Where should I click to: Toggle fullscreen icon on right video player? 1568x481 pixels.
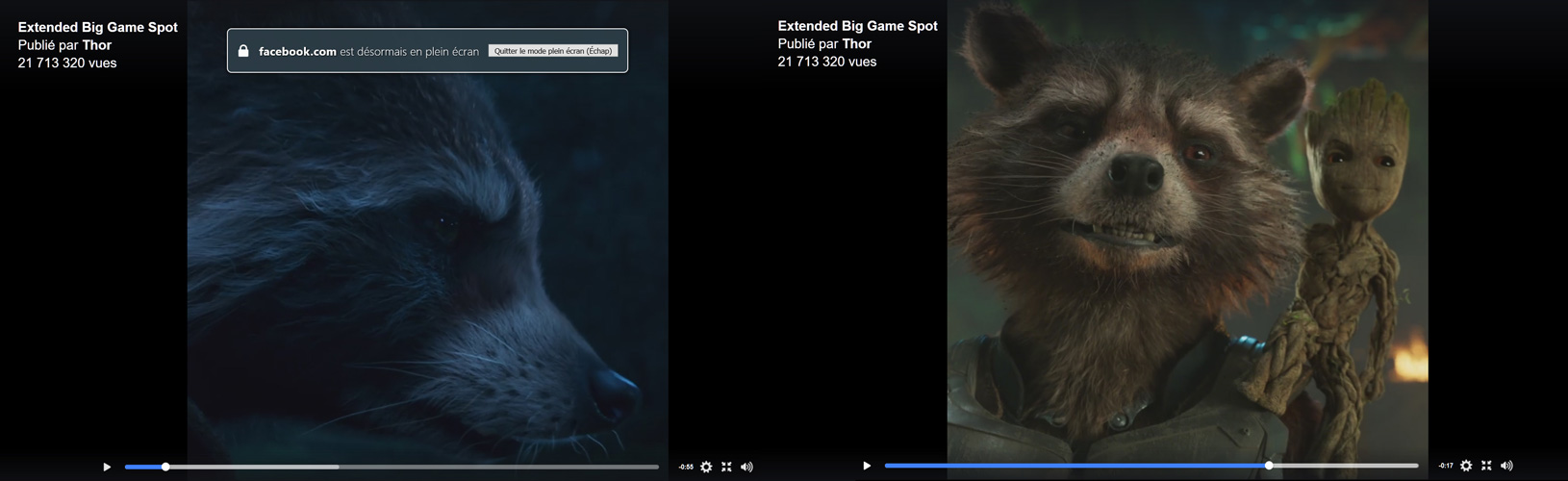coord(1486,466)
